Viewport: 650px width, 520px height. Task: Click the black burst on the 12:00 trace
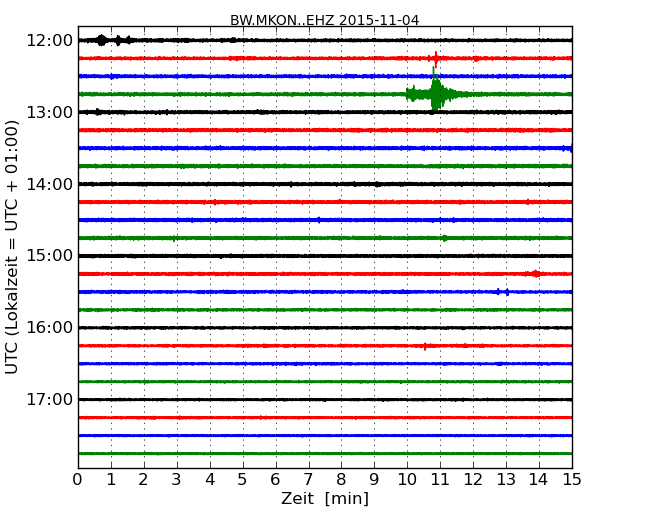tap(102, 40)
